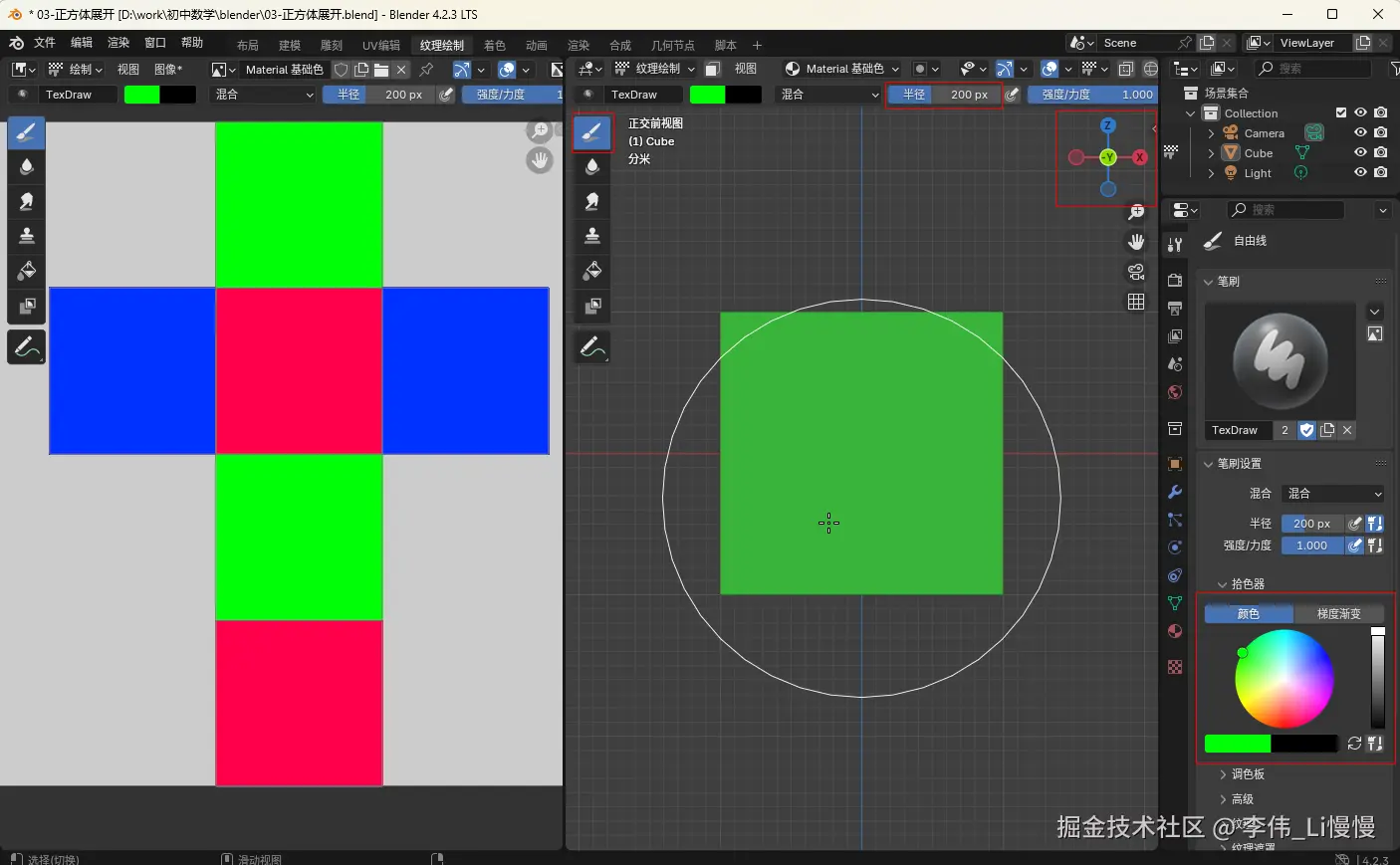The image size is (1400, 865).
Task: Expand the 调色板 palette section
Action: (x=1248, y=774)
